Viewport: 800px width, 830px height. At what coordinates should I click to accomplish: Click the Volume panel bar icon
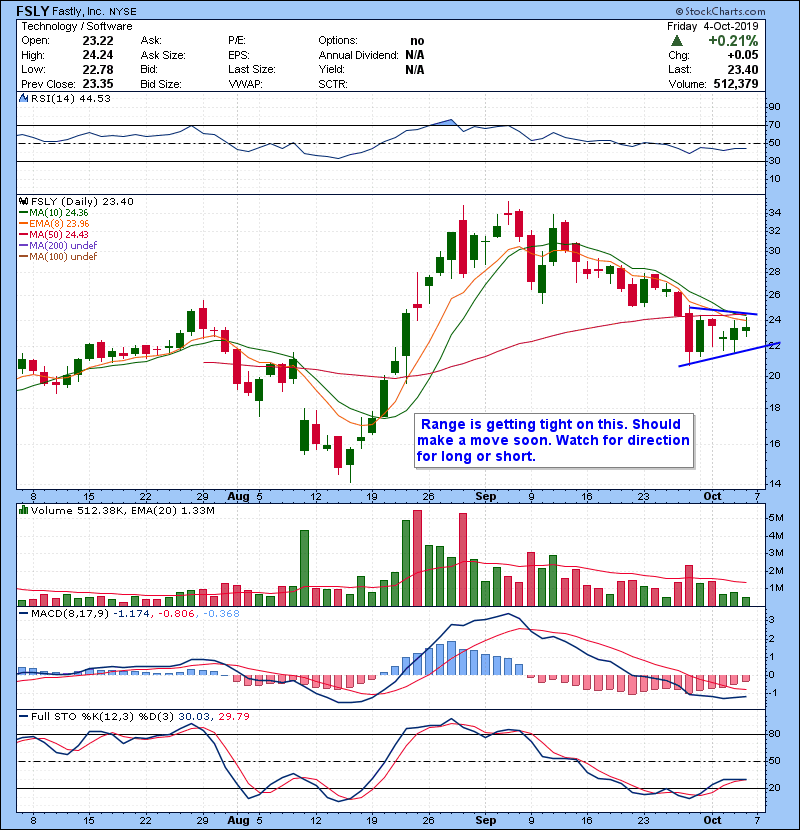click(23, 510)
